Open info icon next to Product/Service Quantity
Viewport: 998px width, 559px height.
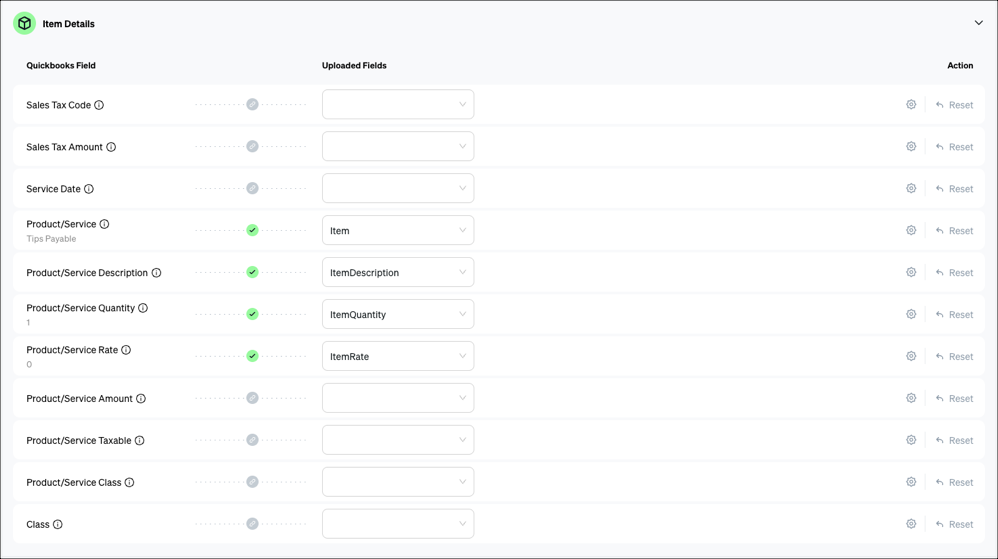pyautogui.click(x=143, y=308)
